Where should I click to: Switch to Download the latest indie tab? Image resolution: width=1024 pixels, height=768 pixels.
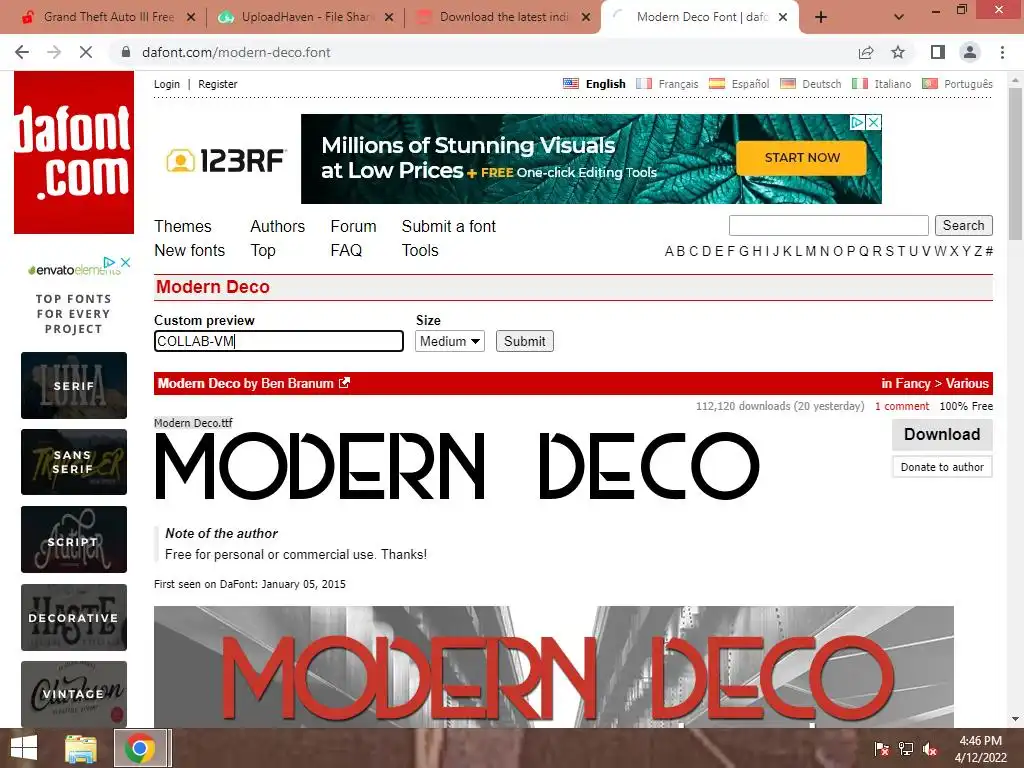click(503, 17)
